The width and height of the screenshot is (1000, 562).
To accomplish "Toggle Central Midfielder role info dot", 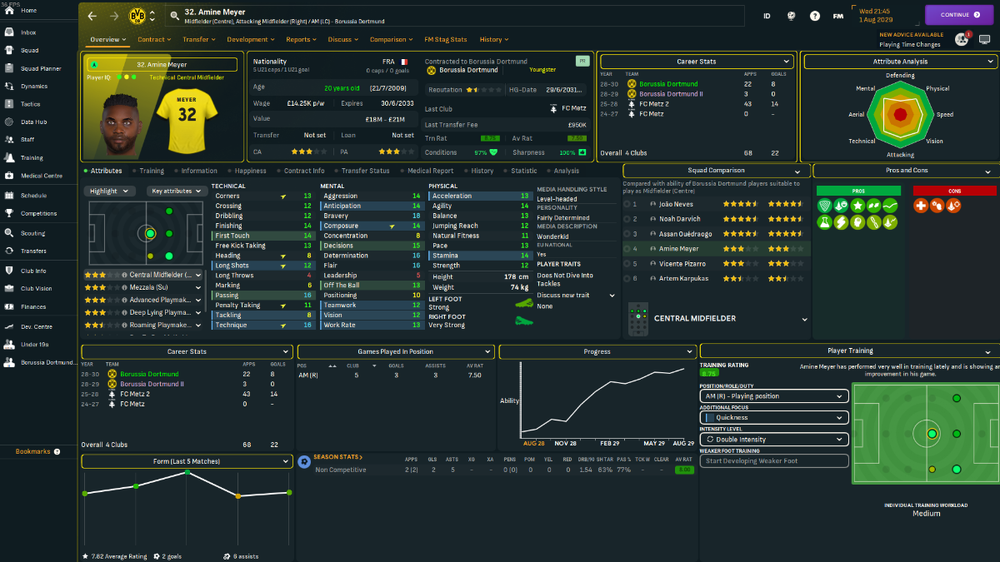I will click(x=124, y=275).
